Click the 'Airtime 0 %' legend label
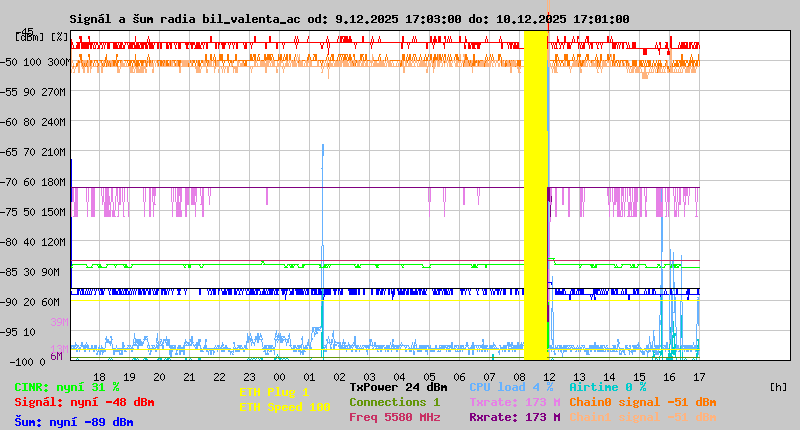The width and height of the screenshot is (800, 430). pyautogui.click(x=608, y=387)
